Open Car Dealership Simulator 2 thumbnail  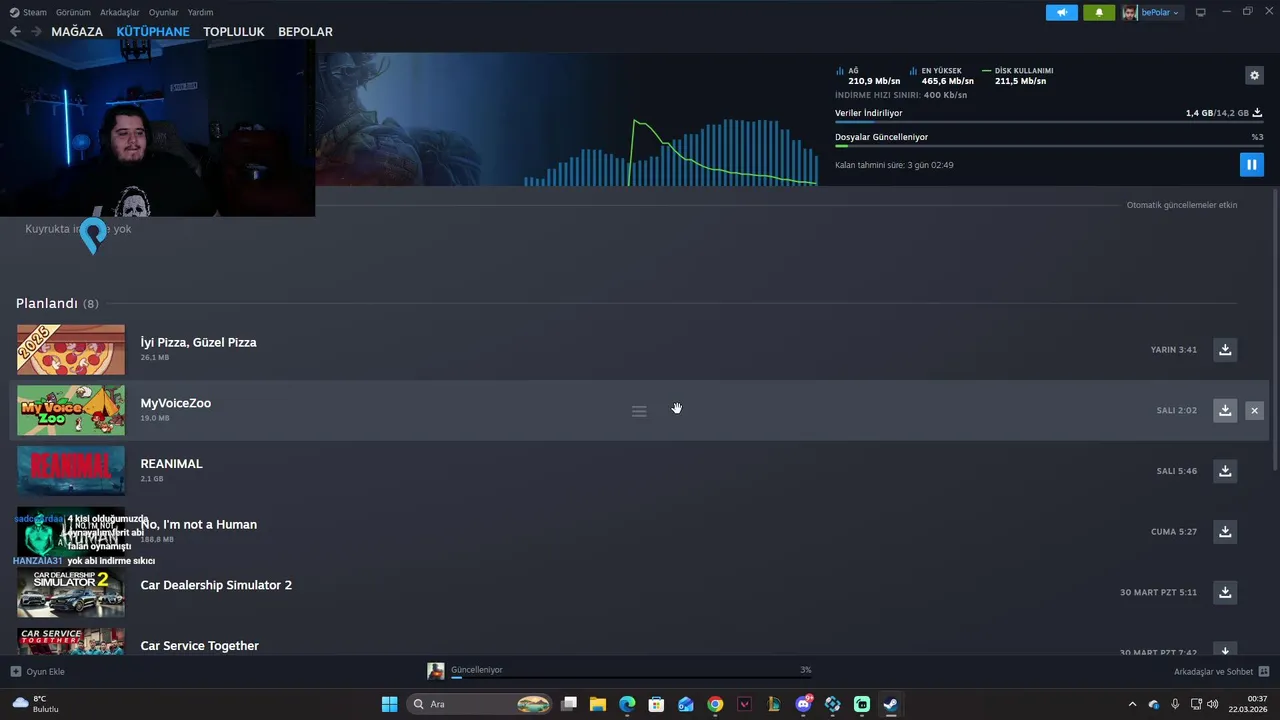coord(71,592)
